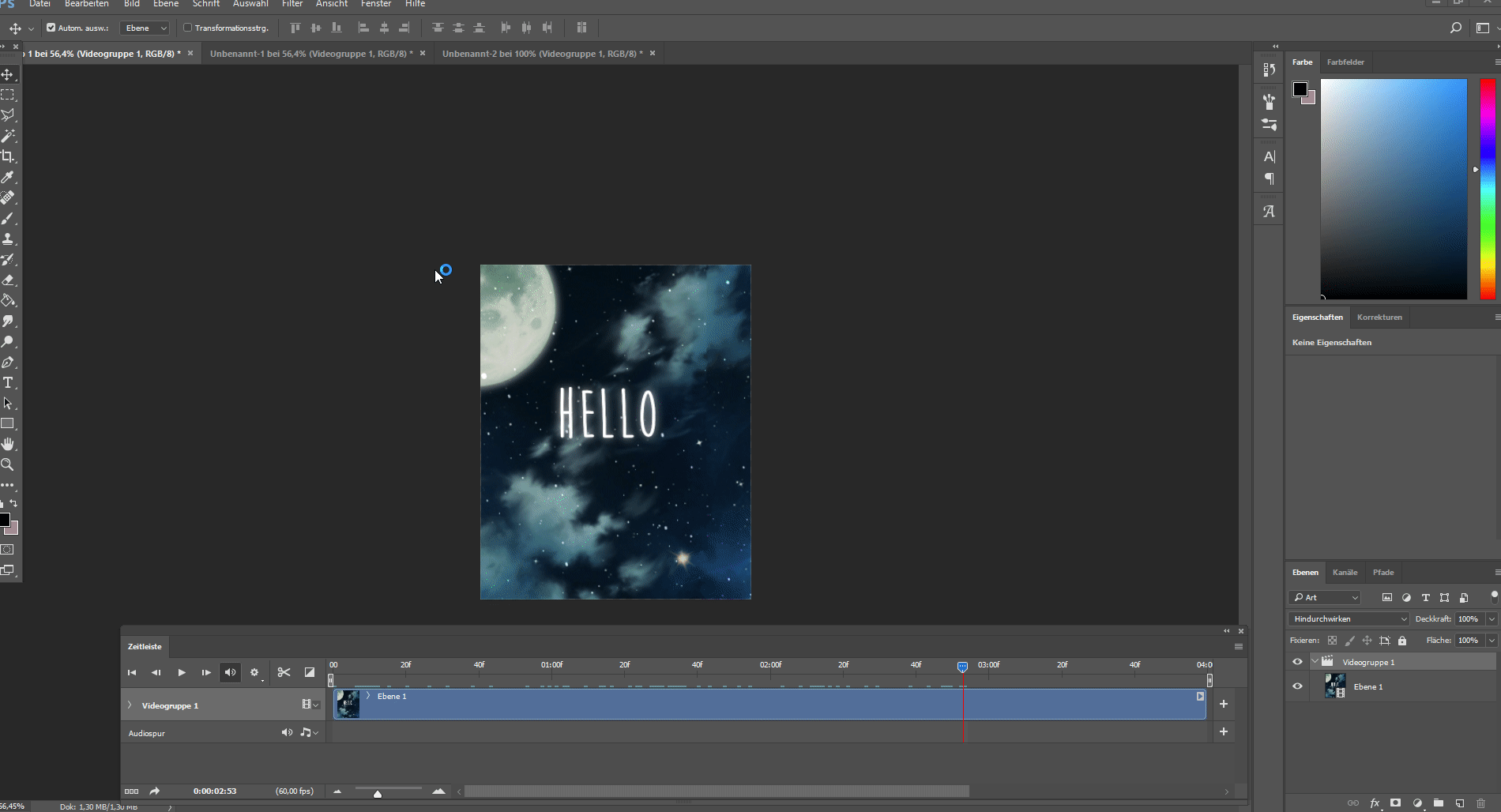Open the Hindurchwirken blend mode dropdown

1349,619
